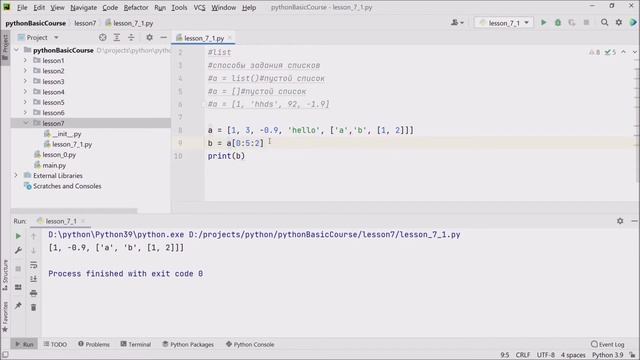Open Search Everywhere magnifier icon
The height and width of the screenshot is (360, 640).
click(604, 23)
